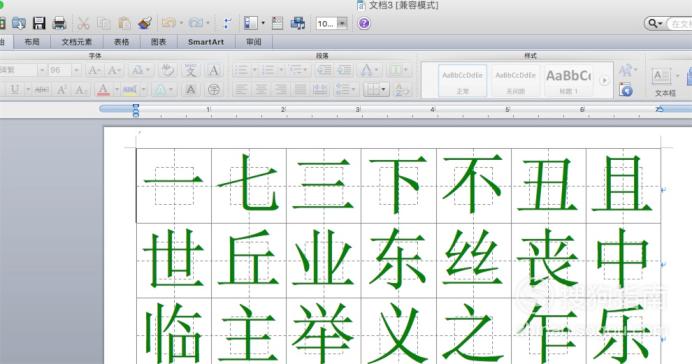Apply the yellow text highlight color
The image size is (692, 364).
pyautogui.click(x=130, y=90)
